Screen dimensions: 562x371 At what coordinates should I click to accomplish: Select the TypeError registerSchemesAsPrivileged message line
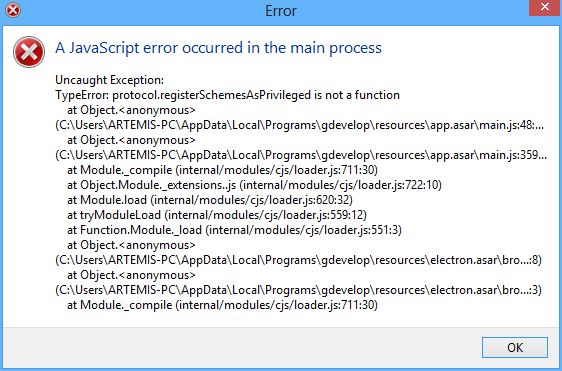(x=227, y=95)
